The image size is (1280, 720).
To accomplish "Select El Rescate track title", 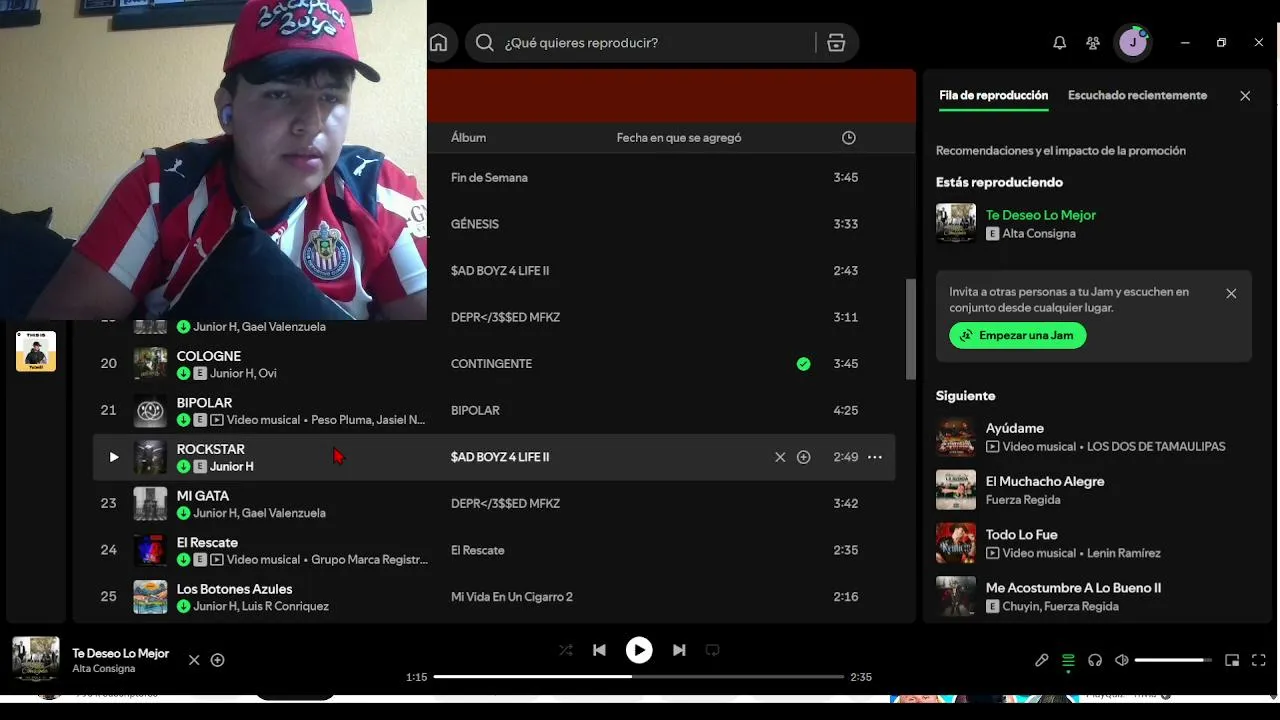I will click(x=207, y=543).
